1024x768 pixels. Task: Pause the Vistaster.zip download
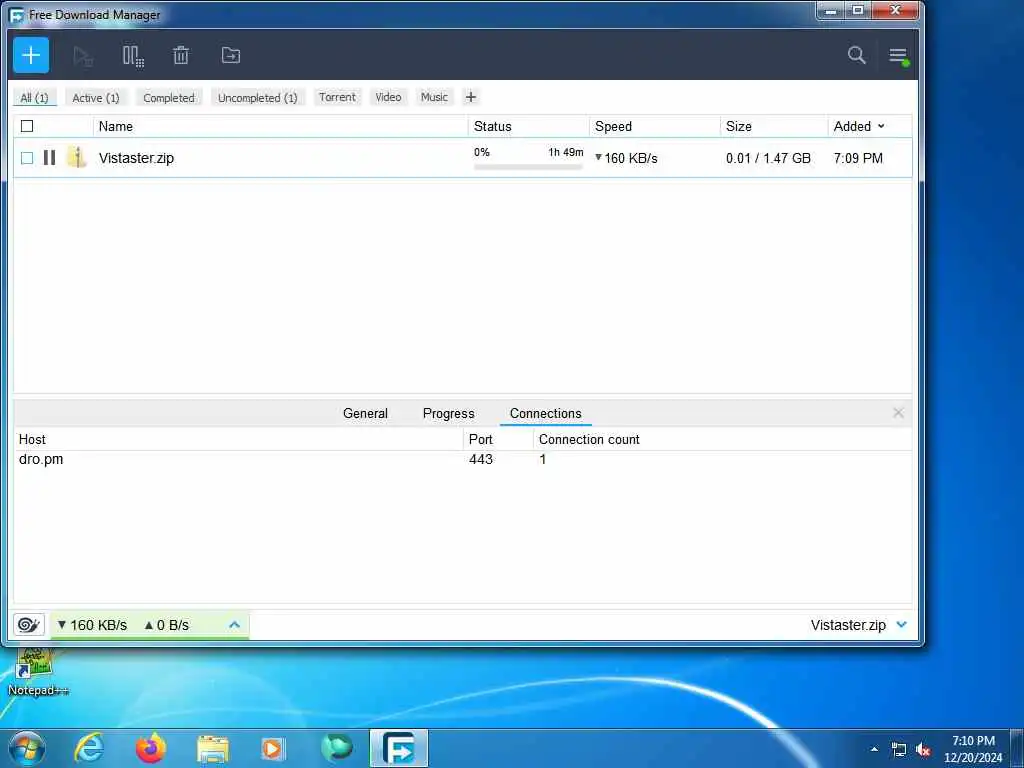click(x=49, y=157)
